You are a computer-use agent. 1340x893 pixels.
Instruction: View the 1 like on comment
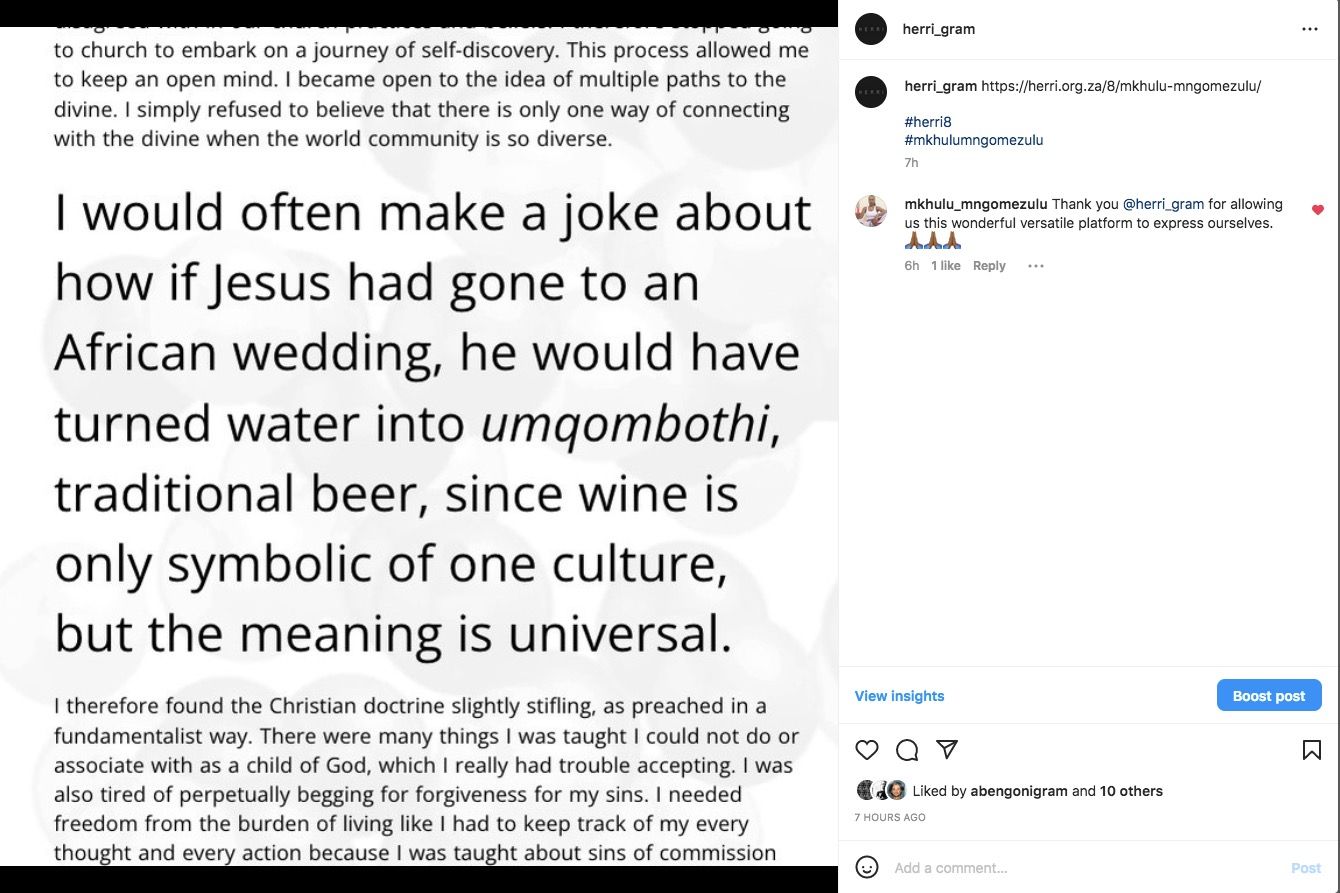click(x=945, y=266)
